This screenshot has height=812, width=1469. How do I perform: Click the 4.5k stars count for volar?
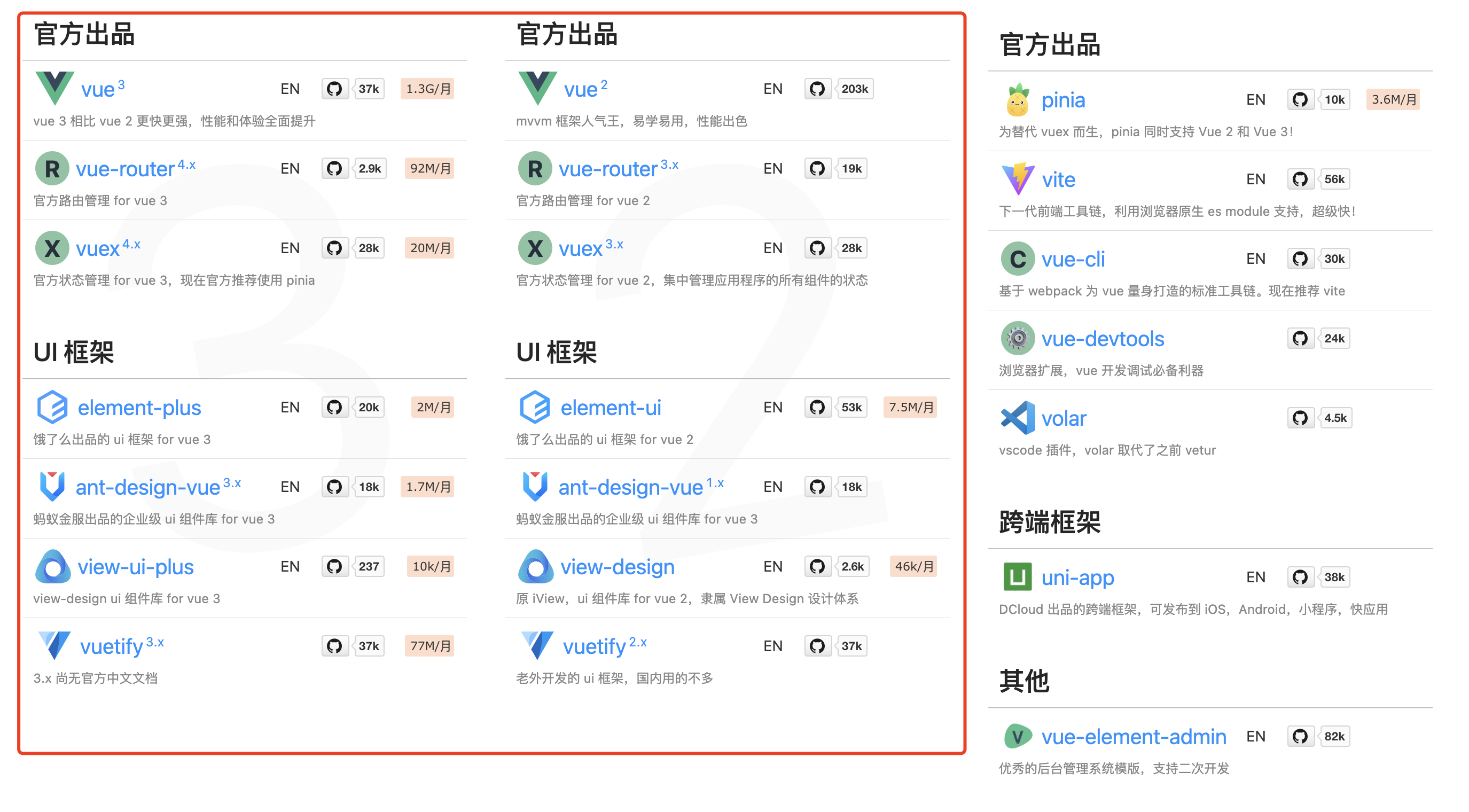coord(1335,418)
